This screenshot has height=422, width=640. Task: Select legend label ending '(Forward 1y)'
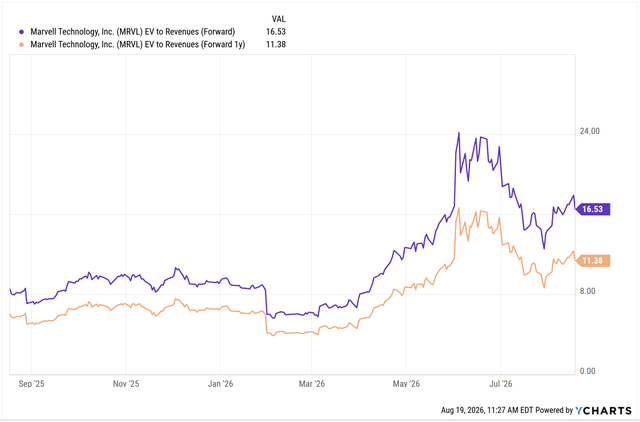tap(138, 44)
